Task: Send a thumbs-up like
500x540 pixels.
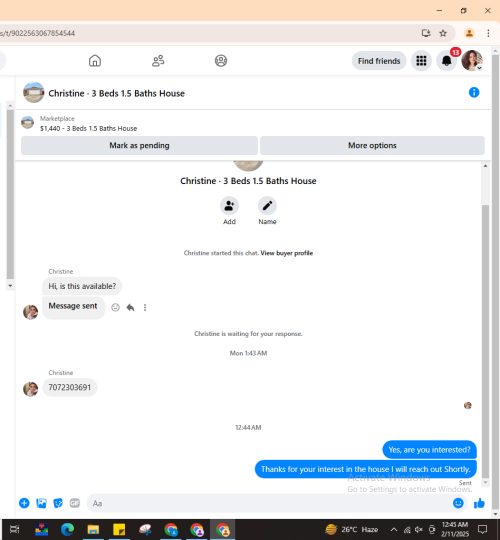Action: tap(479, 503)
